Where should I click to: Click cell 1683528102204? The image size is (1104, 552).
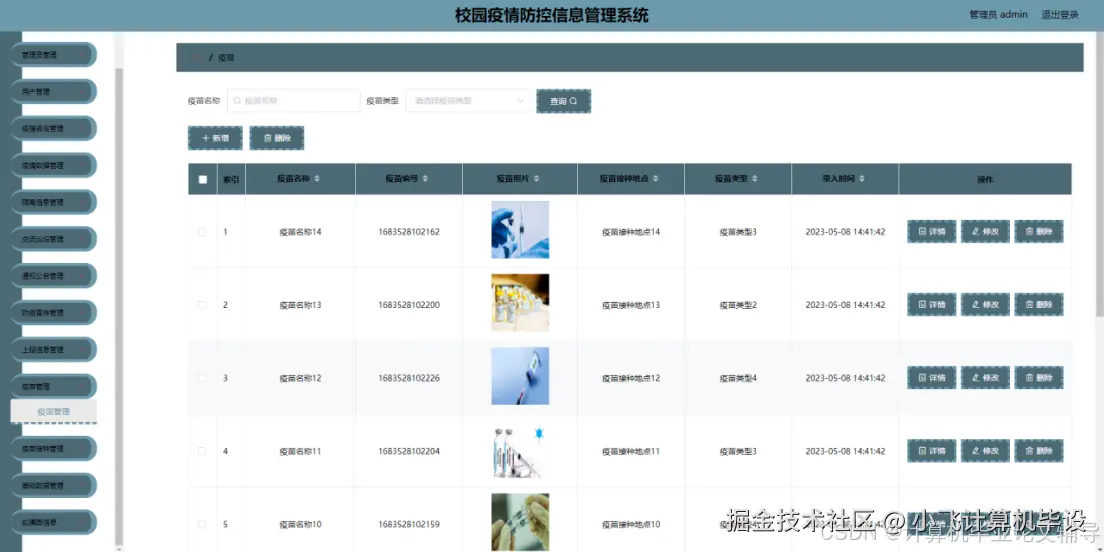point(409,451)
